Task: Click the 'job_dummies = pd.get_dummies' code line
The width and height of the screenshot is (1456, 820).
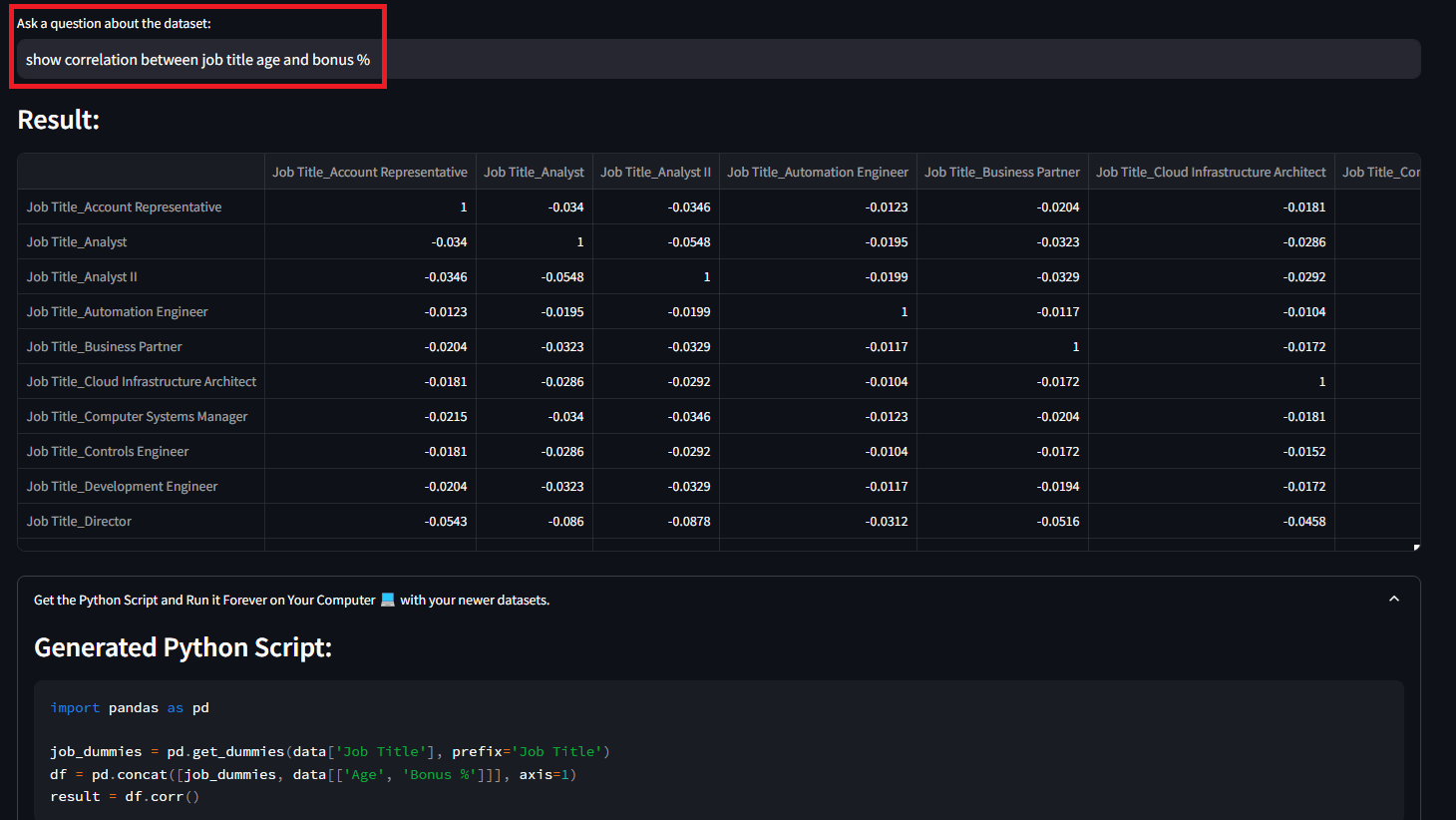Action: point(330,751)
